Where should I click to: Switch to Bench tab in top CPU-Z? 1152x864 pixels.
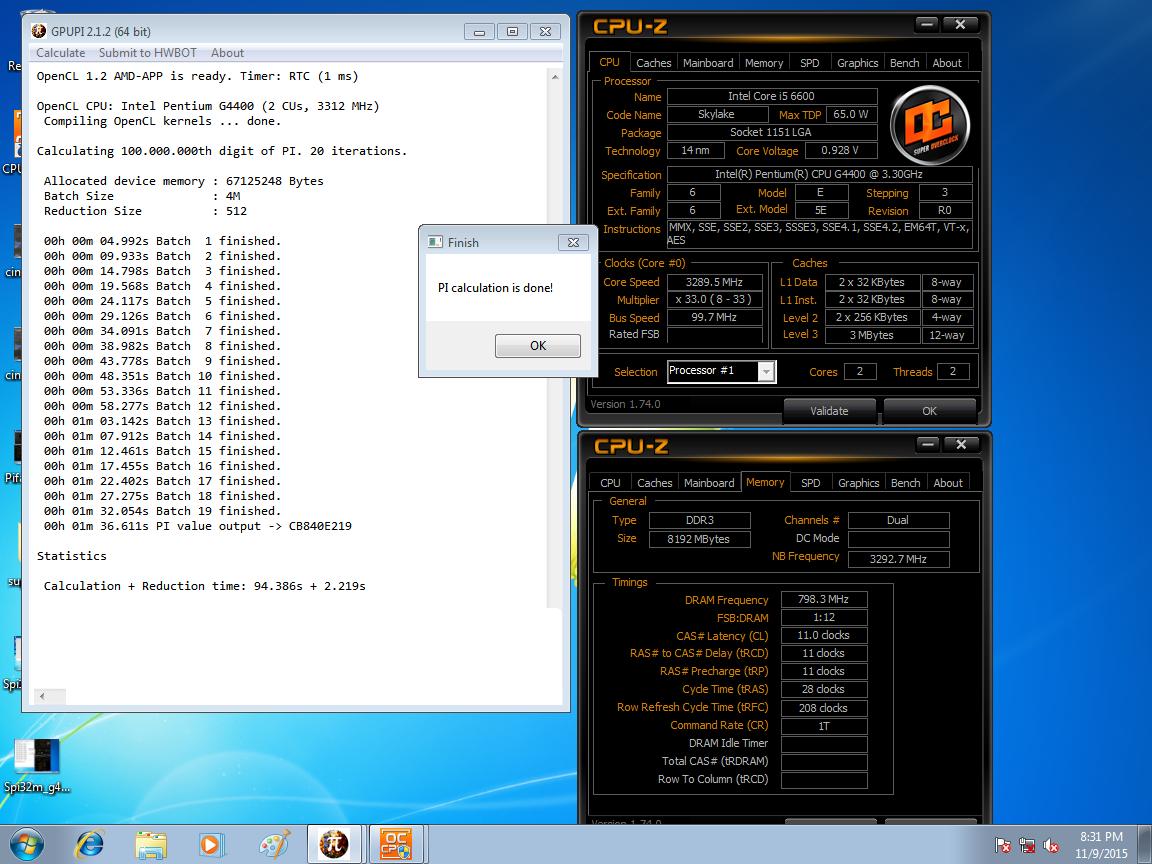point(904,62)
